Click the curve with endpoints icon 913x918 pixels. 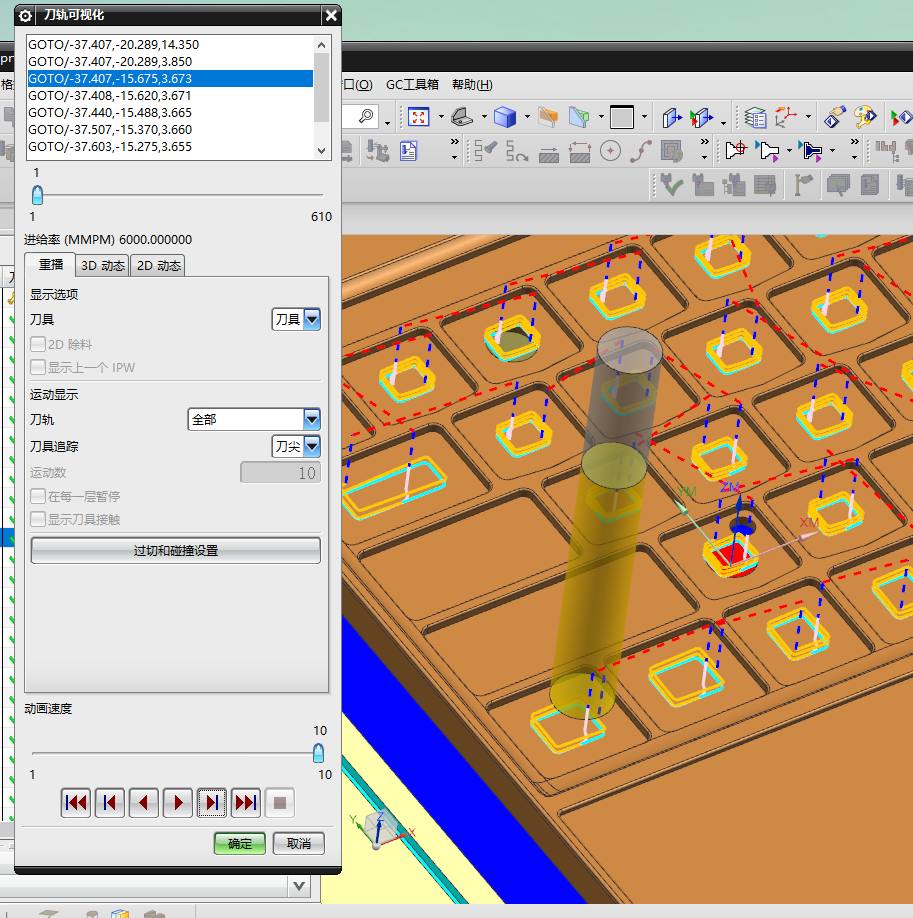click(641, 151)
